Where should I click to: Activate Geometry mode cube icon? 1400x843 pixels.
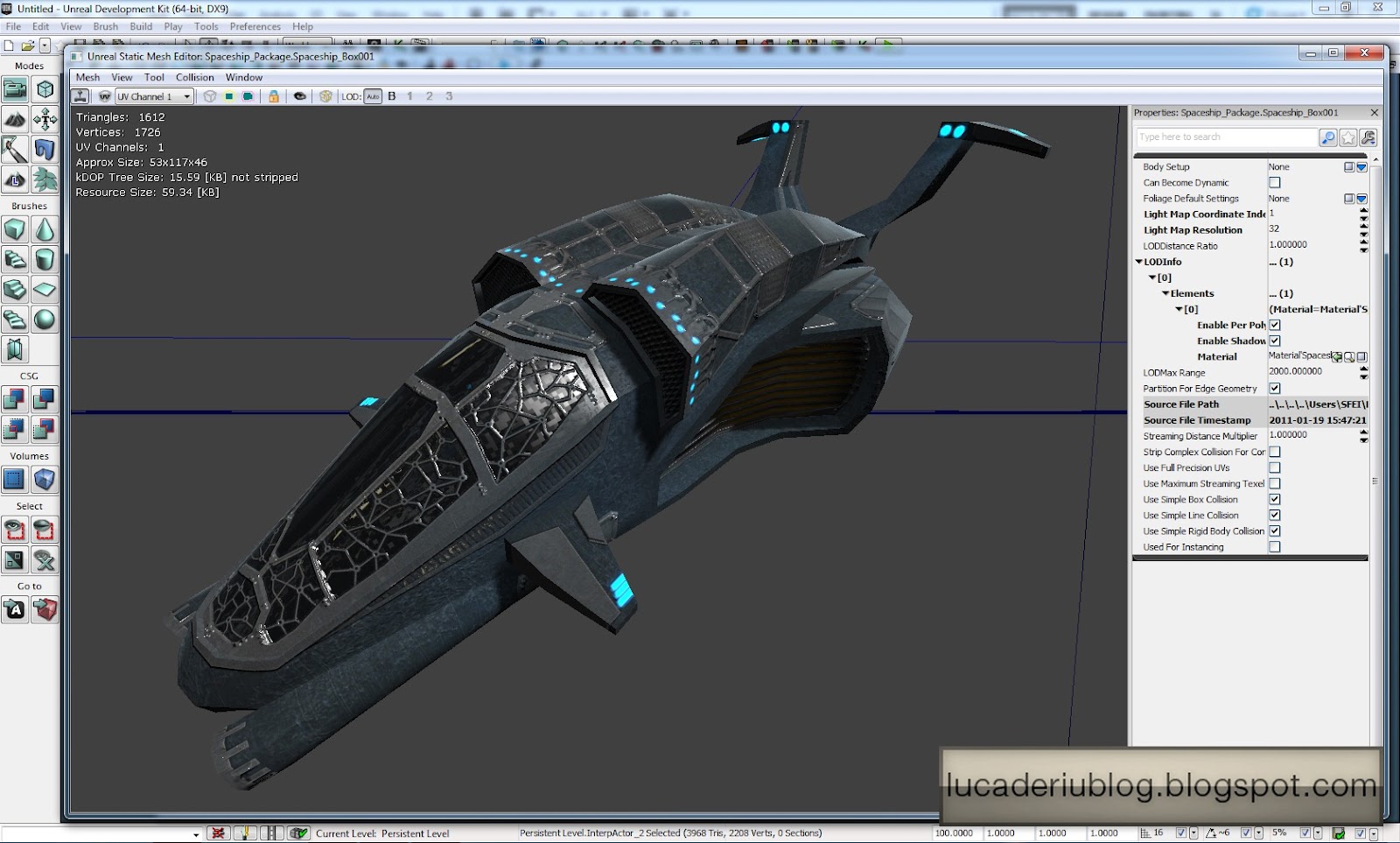tap(45, 89)
